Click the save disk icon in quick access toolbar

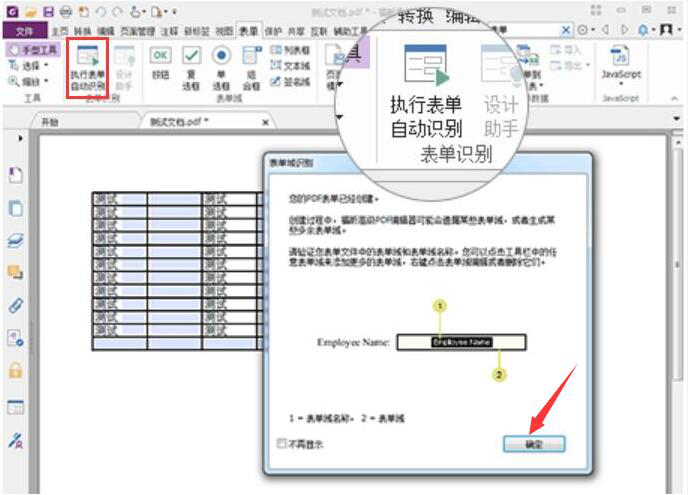pos(49,12)
